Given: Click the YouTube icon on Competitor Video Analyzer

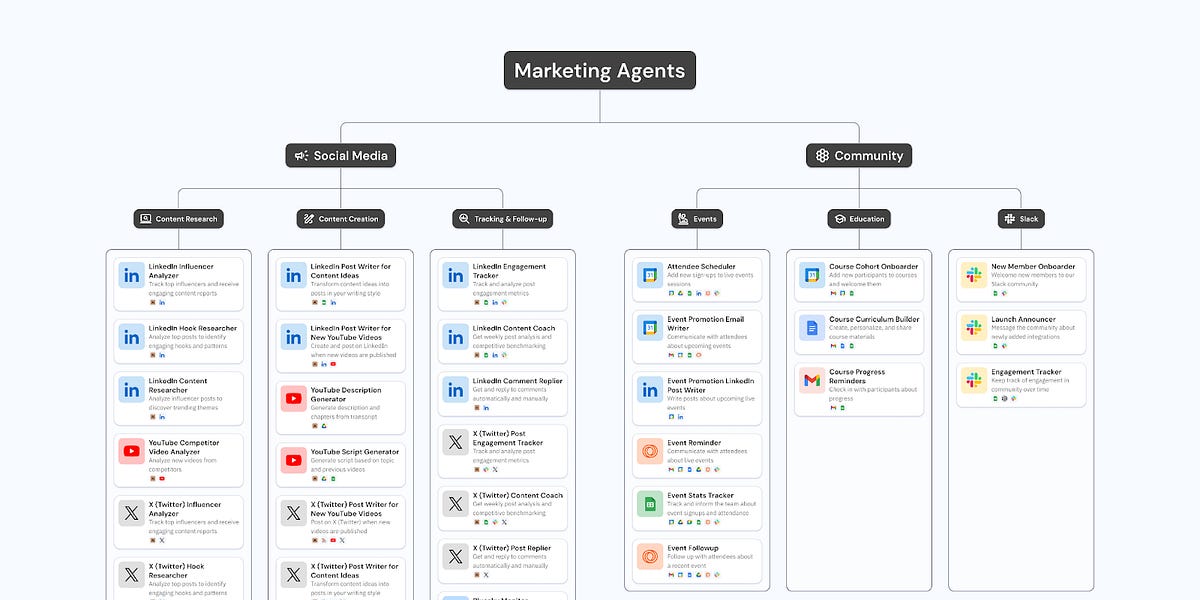Looking at the screenshot, I should click(131, 451).
